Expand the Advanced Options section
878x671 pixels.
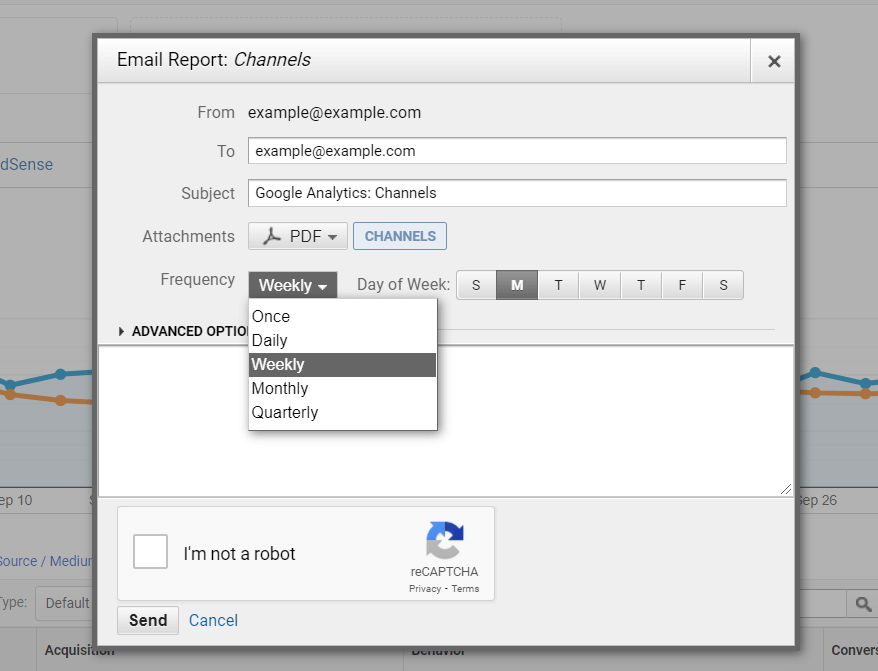tap(183, 332)
